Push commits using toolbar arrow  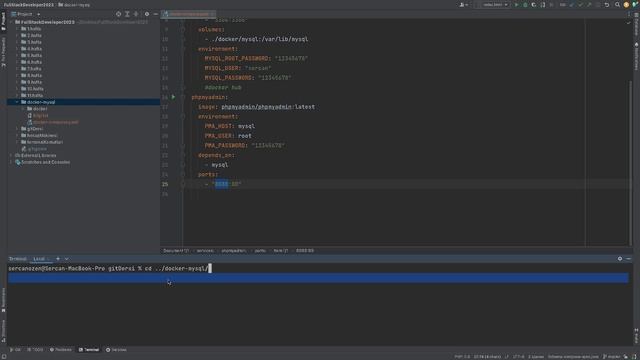(x=589, y=5)
